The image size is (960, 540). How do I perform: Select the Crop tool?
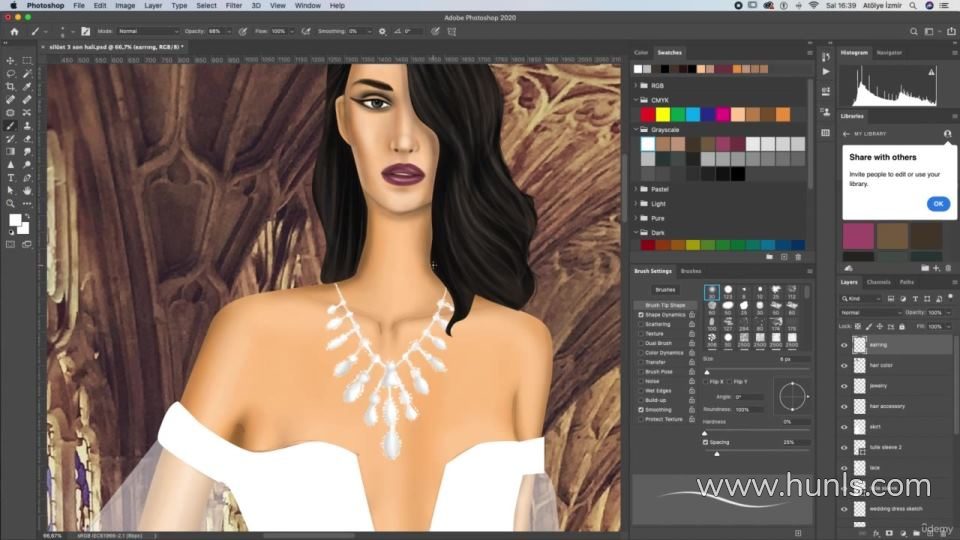coord(11,87)
